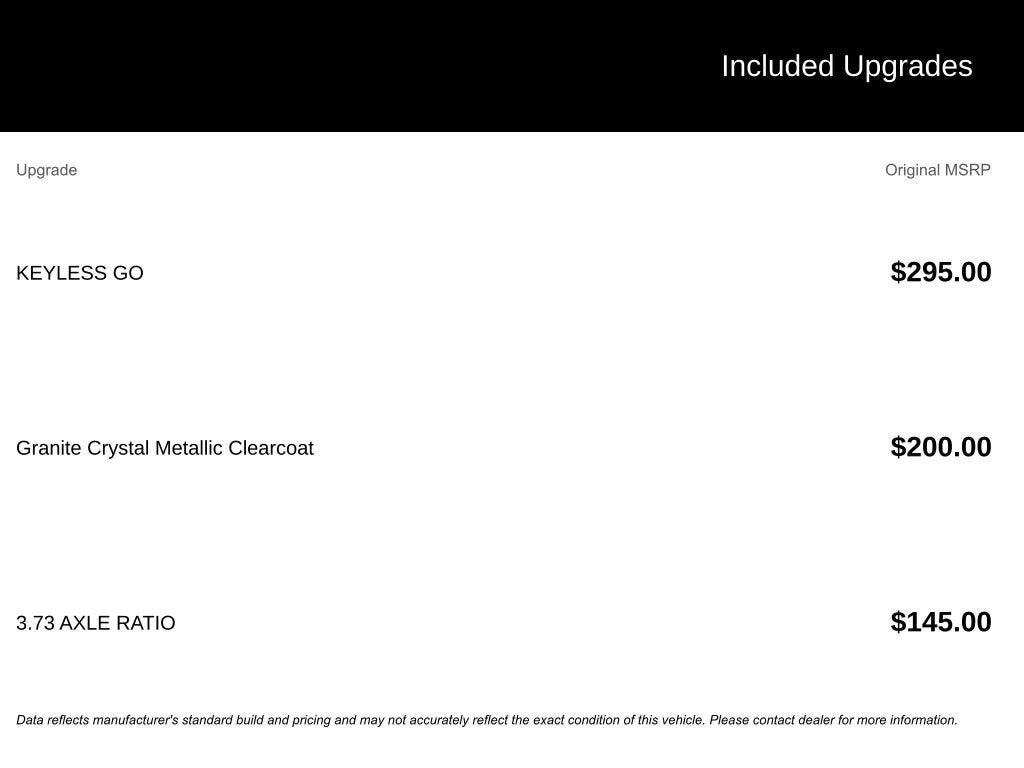1024x768 pixels.
Task: Click the Original MSRP column header
Action: [937, 170]
